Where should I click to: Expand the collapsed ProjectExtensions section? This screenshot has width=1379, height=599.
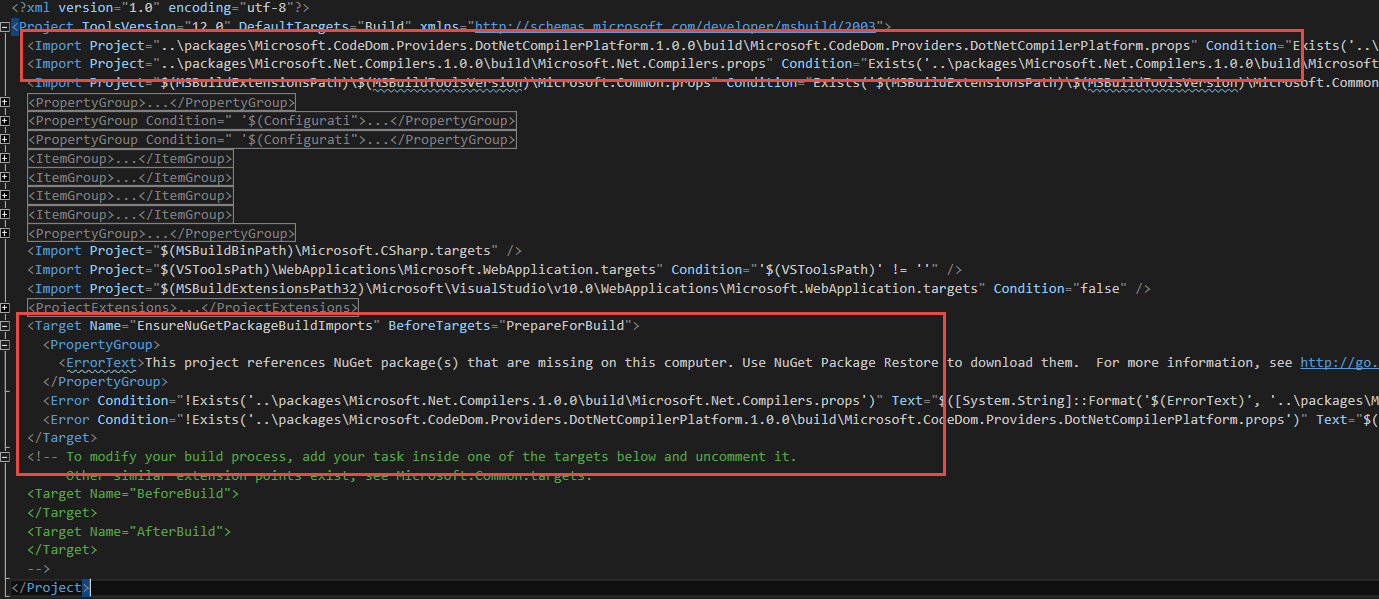tap(6, 307)
